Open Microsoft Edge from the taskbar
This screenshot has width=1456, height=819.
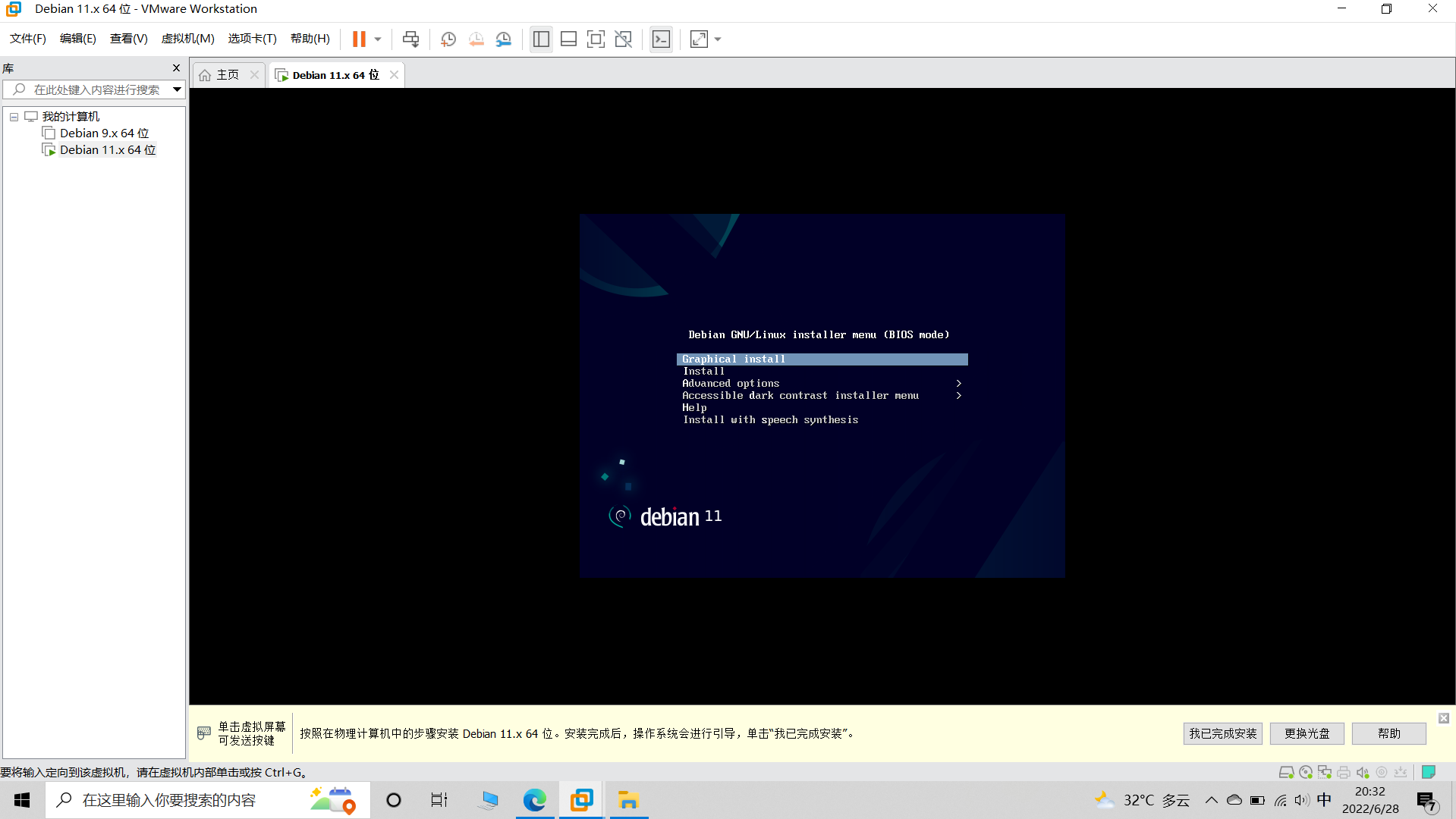point(534,800)
